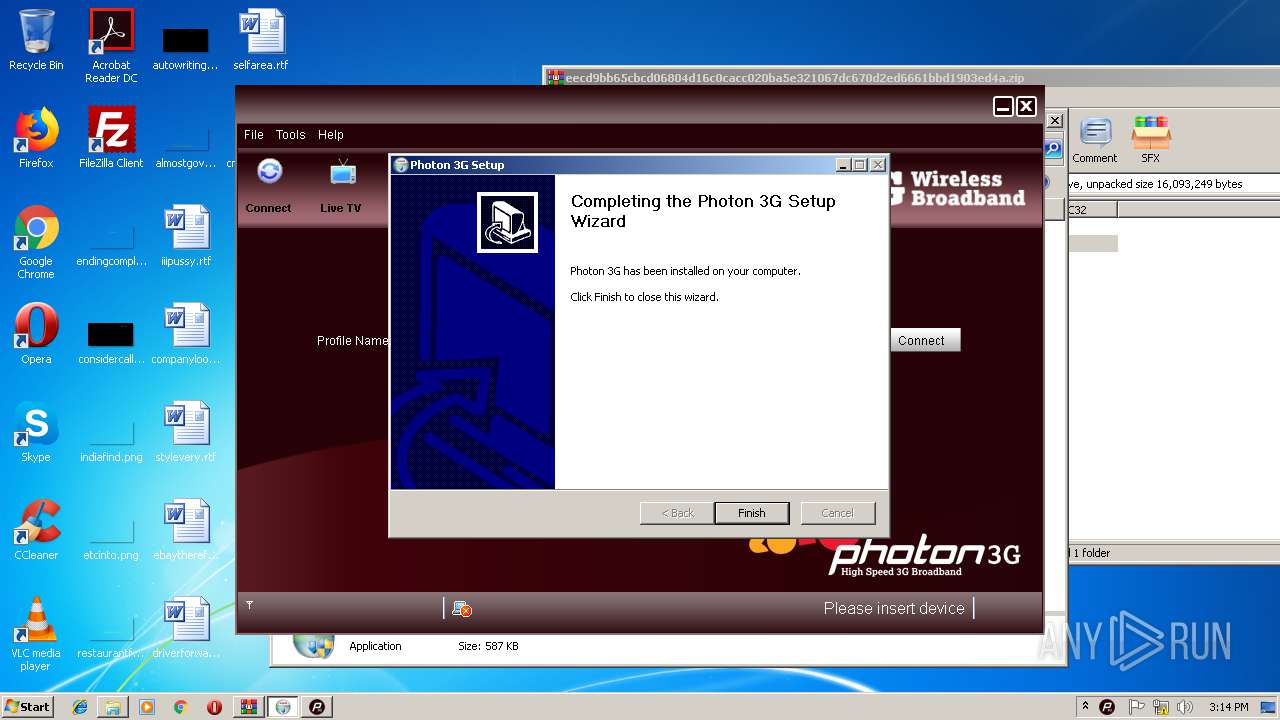
Task: Open Internet Explorer from taskbar
Action: (80, 707)
